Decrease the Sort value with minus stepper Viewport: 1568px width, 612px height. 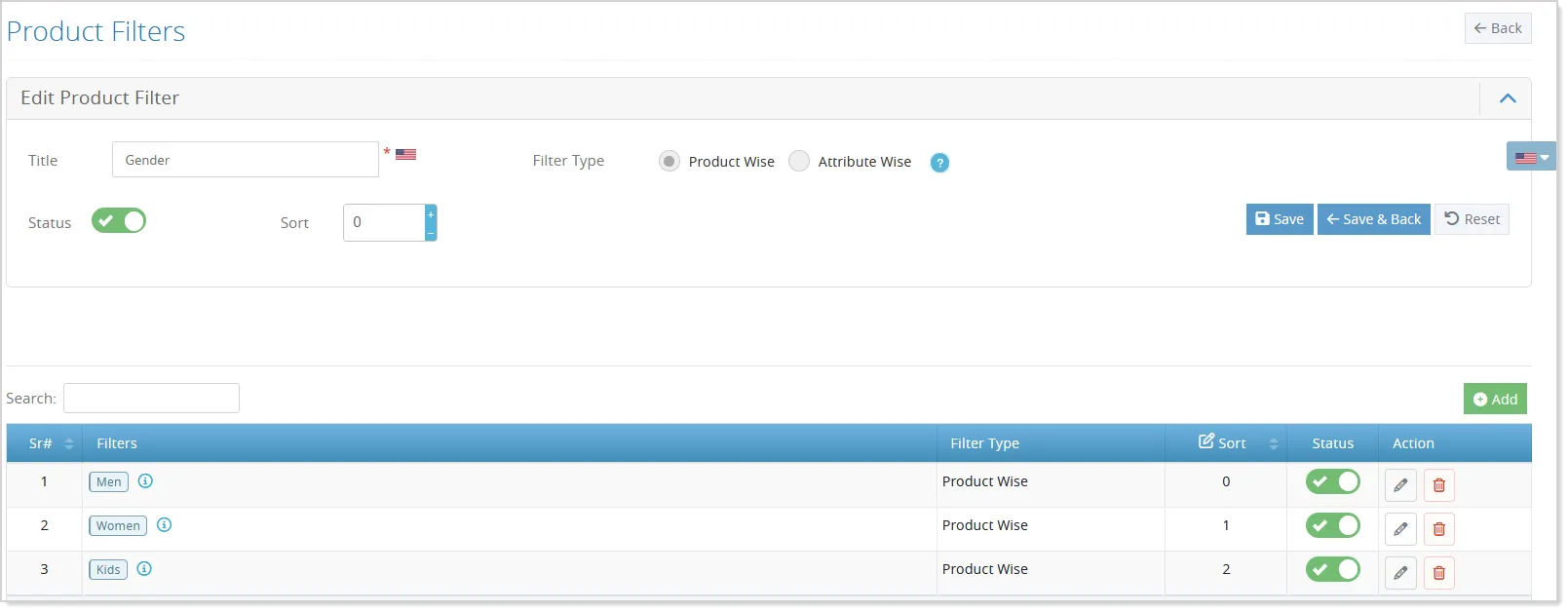[x=431, y=232]
